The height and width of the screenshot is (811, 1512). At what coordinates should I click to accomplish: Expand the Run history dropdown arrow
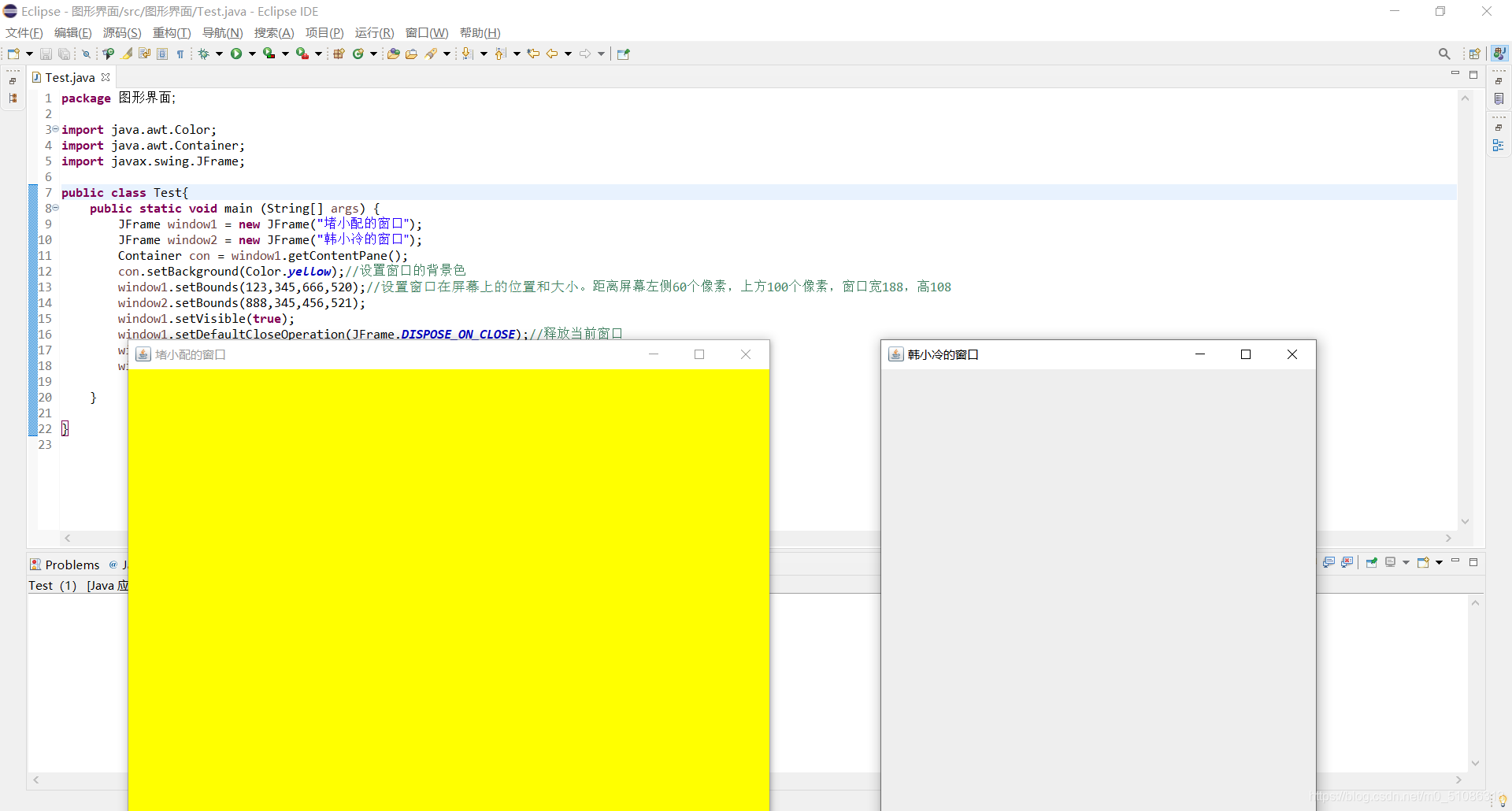tap(252, 54)
